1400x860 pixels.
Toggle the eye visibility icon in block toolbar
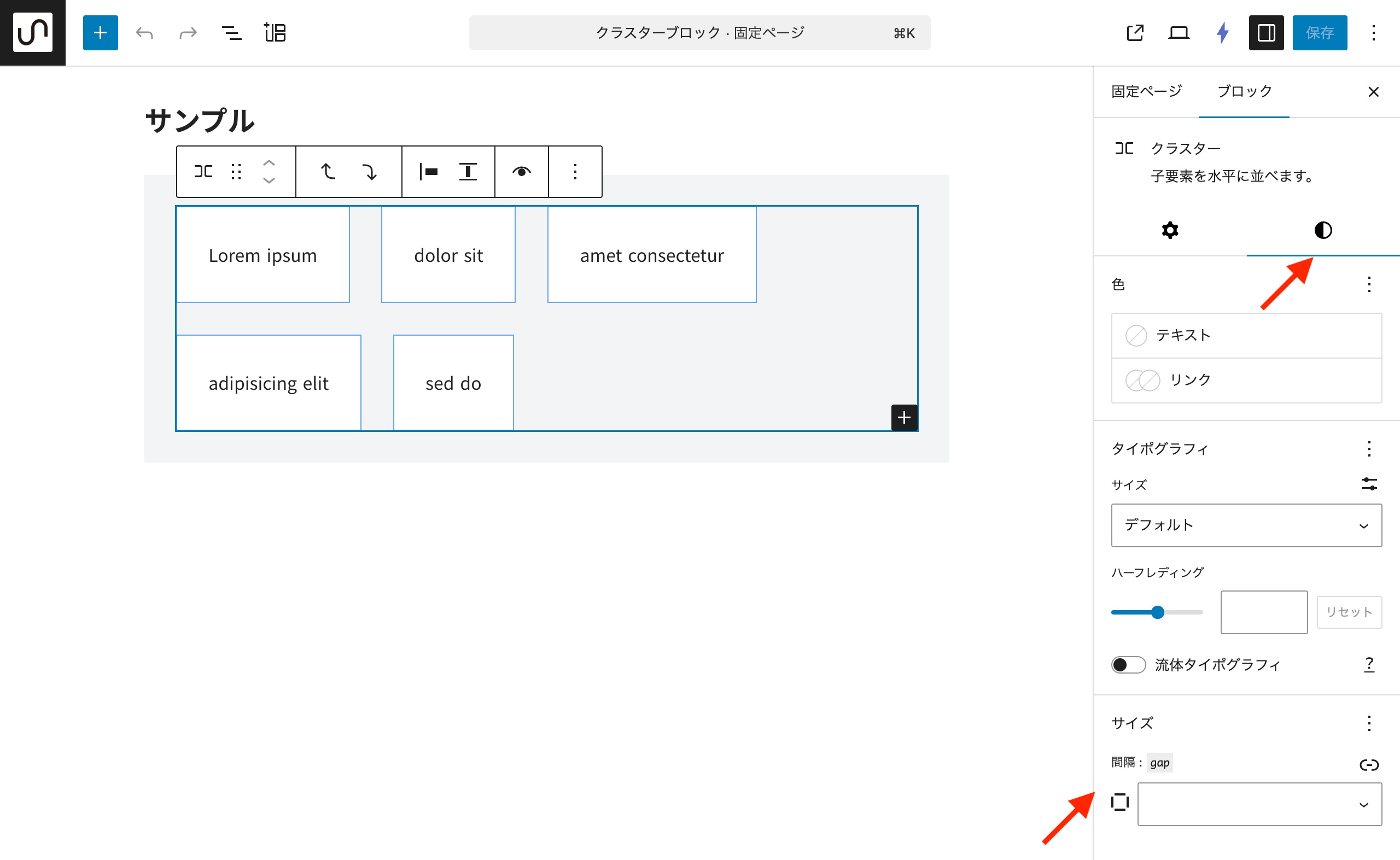click(x=521, y=172)
